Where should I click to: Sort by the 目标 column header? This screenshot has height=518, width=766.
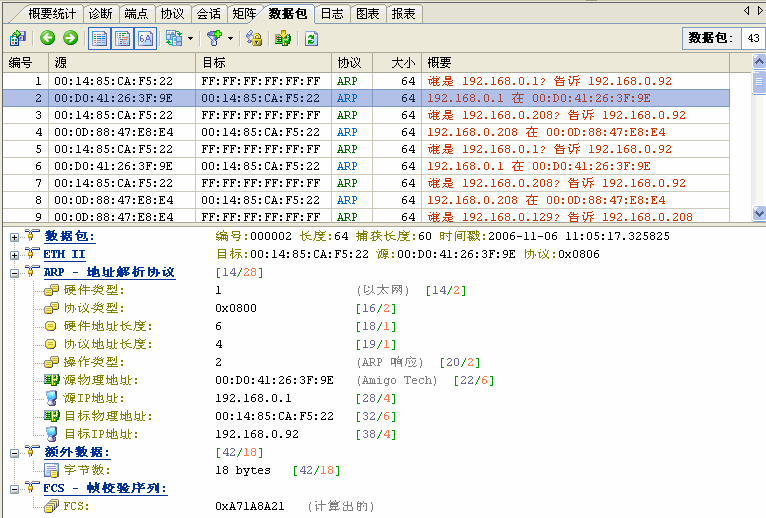(264, 63)
